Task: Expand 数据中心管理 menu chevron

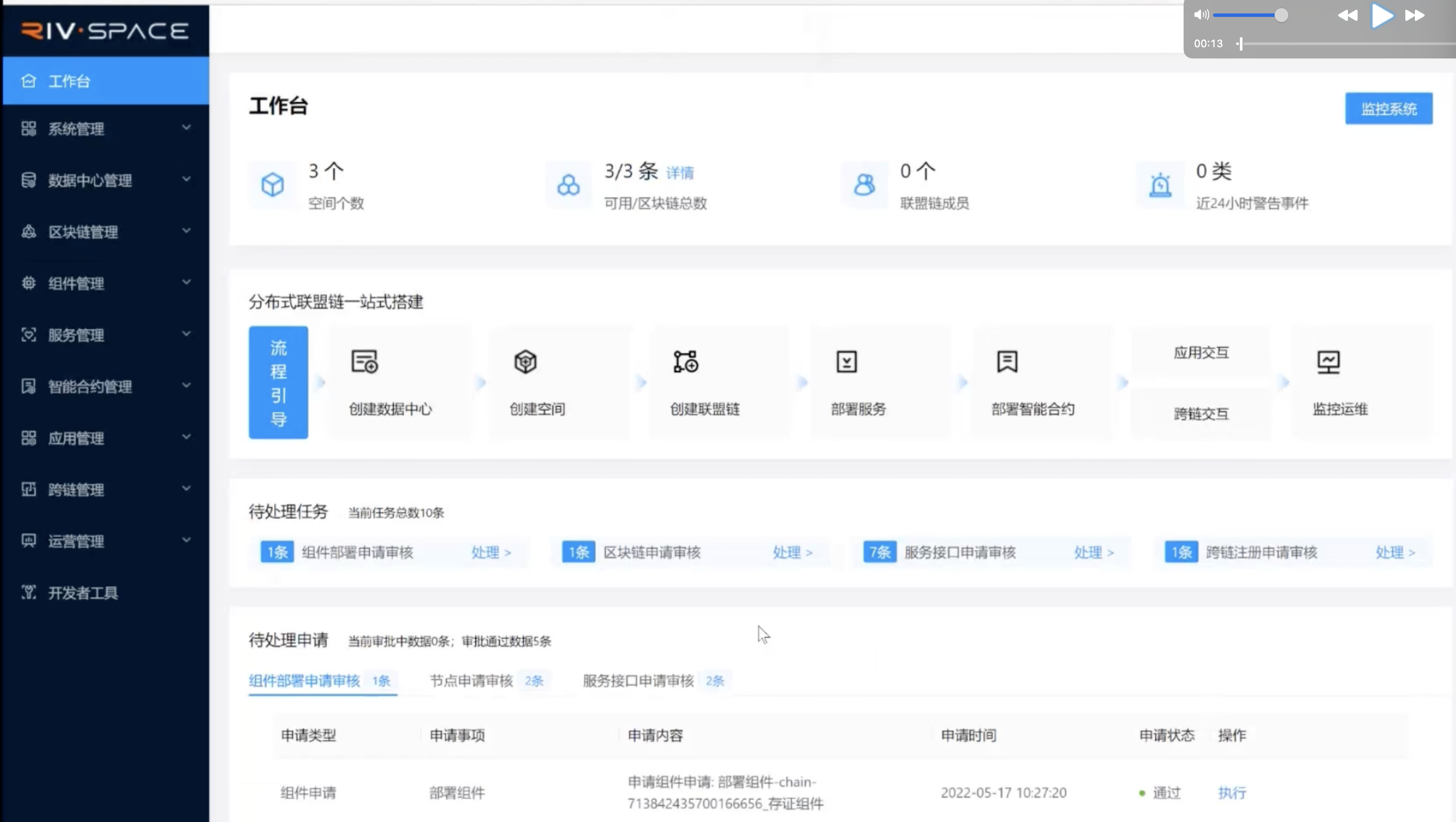Action: click(187, 179)
